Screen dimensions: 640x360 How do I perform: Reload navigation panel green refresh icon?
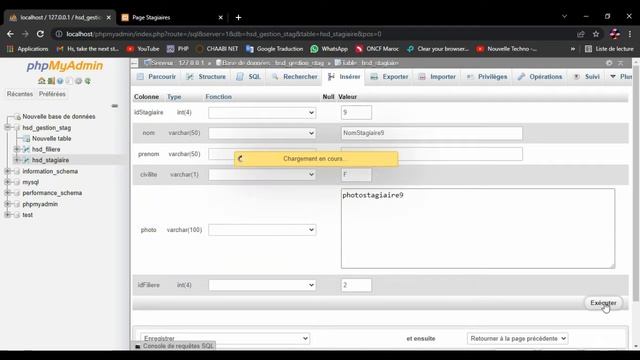[87, 81]
